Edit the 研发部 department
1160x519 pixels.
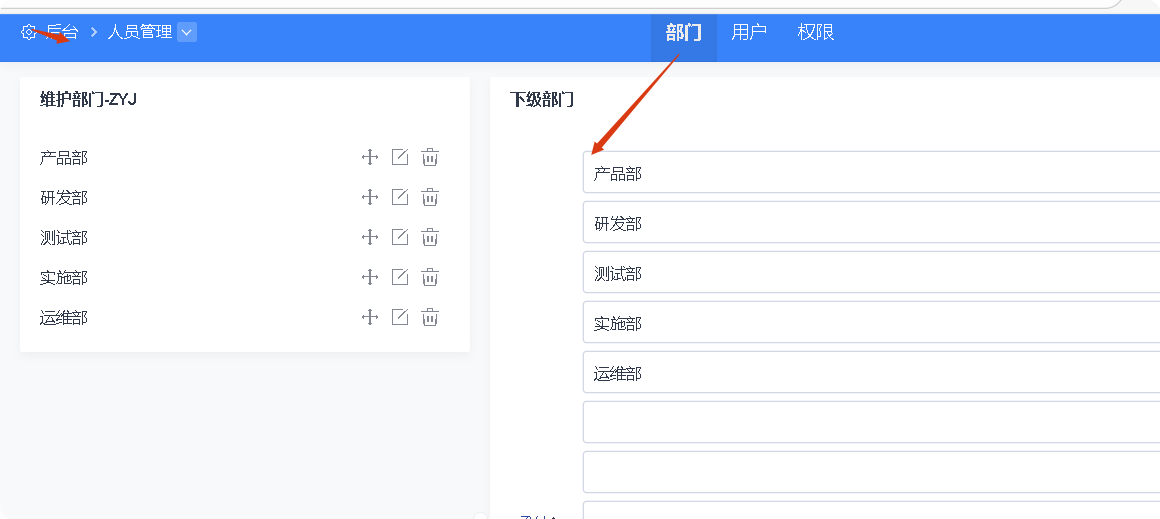coord(399,197)
